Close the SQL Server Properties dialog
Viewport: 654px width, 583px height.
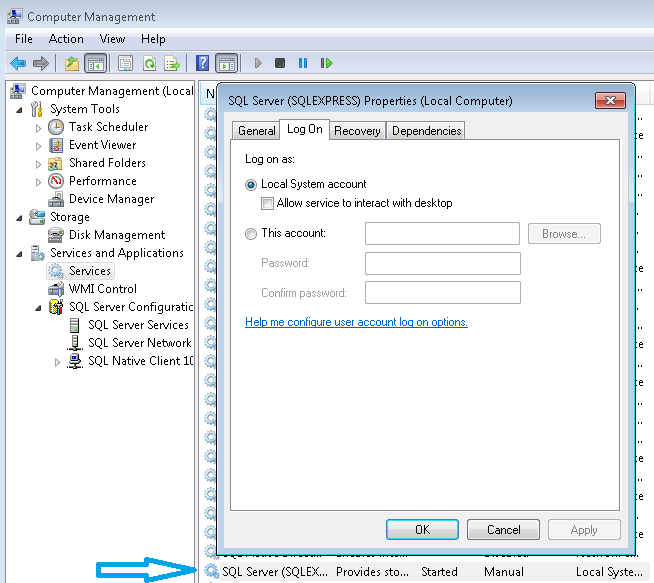(x=610, y=100)
